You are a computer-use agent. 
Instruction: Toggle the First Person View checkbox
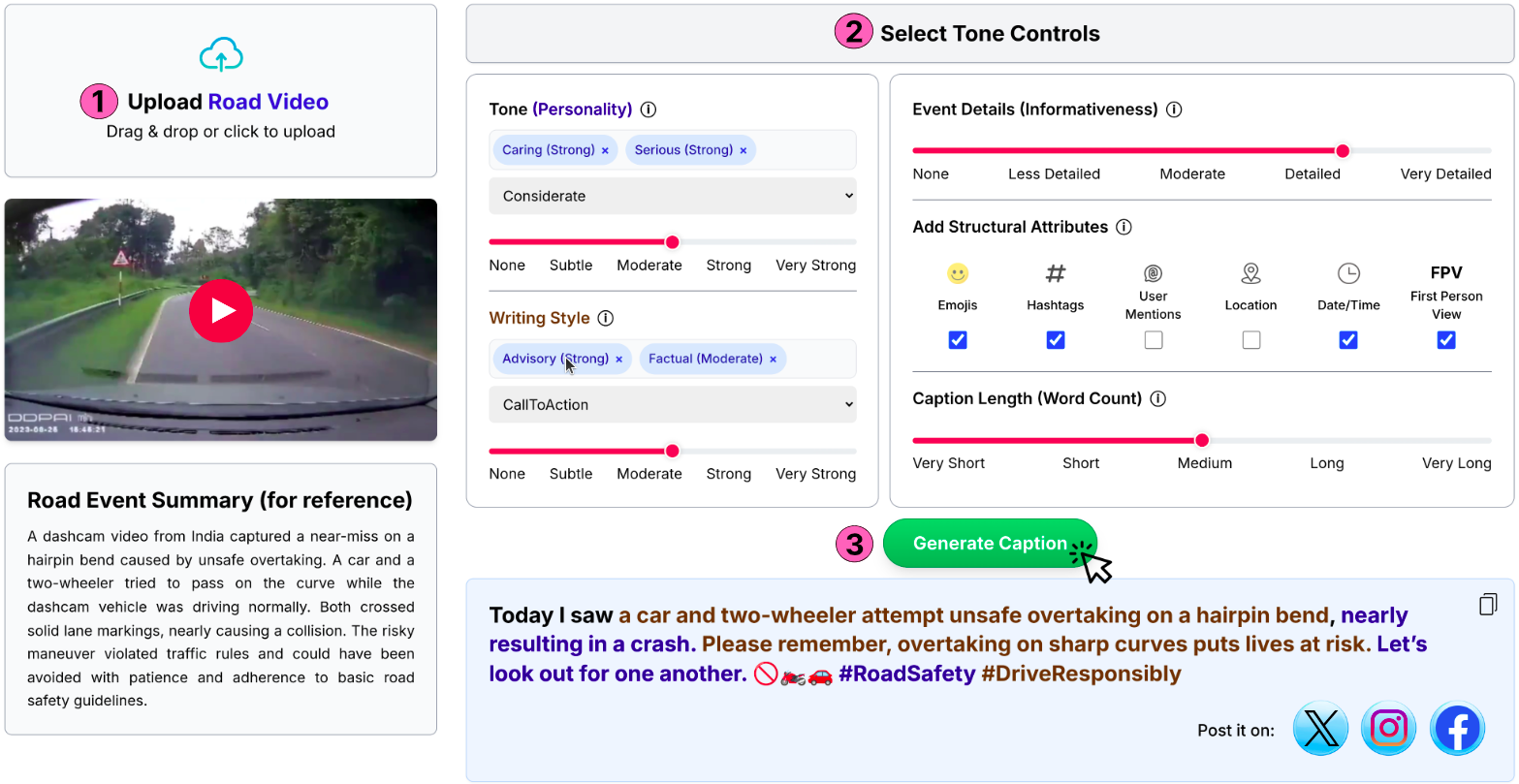click(1446, 339)
